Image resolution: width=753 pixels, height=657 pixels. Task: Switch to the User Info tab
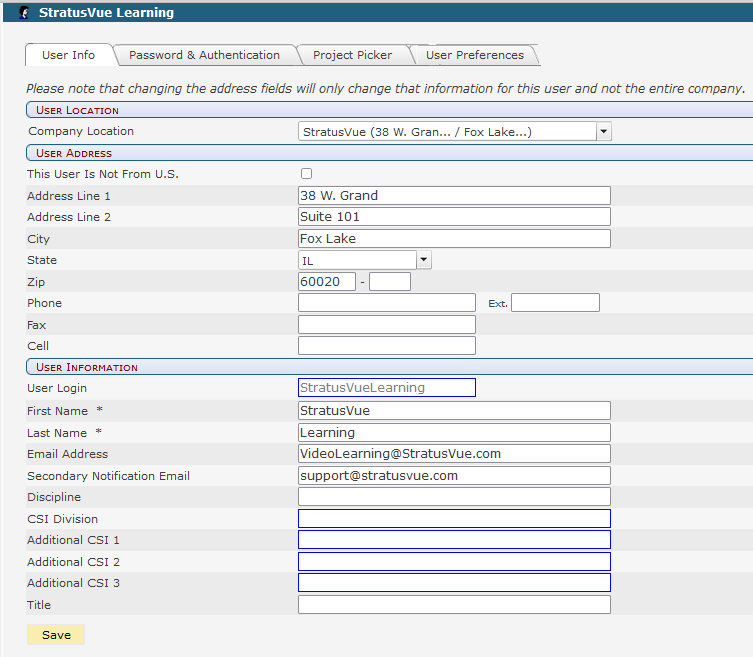click(x=68, y=55)
